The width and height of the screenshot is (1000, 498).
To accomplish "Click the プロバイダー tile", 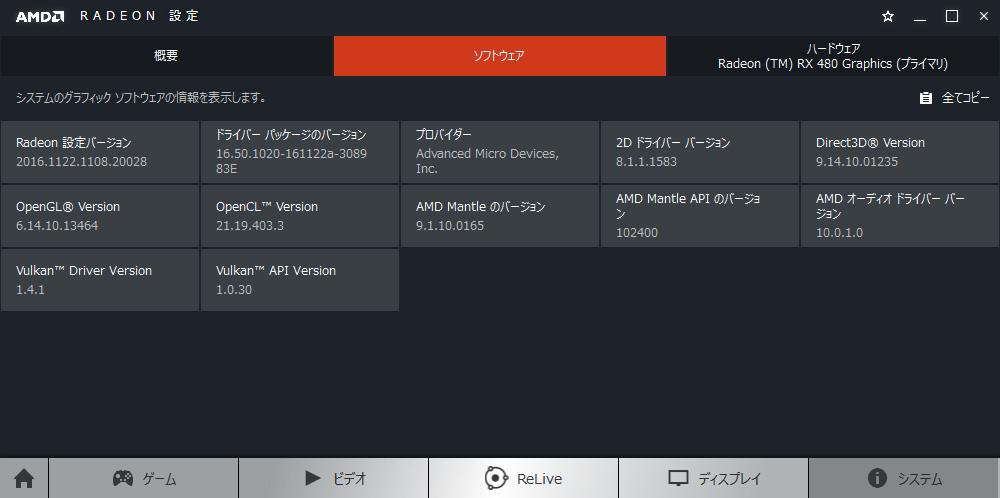I will 500,152.
